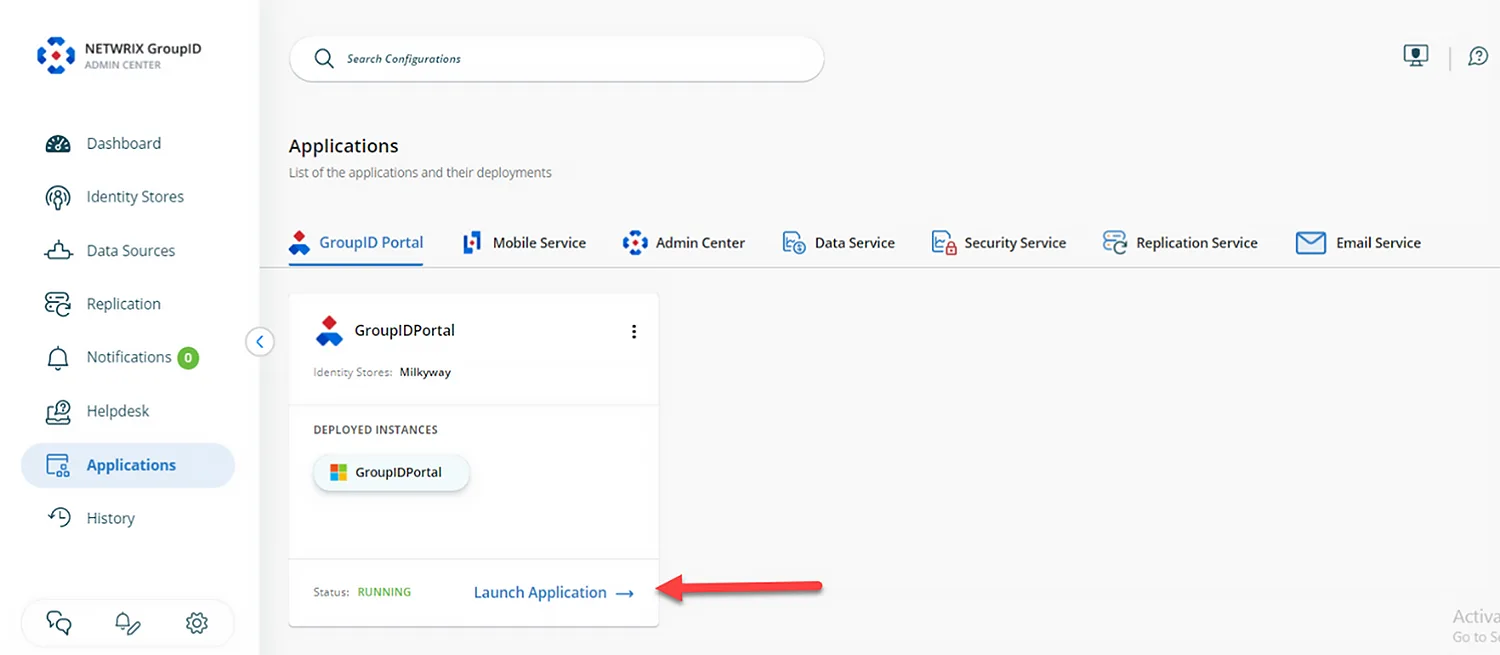
Task: Switch to the Admin Center tab
Action: [684, 243]
